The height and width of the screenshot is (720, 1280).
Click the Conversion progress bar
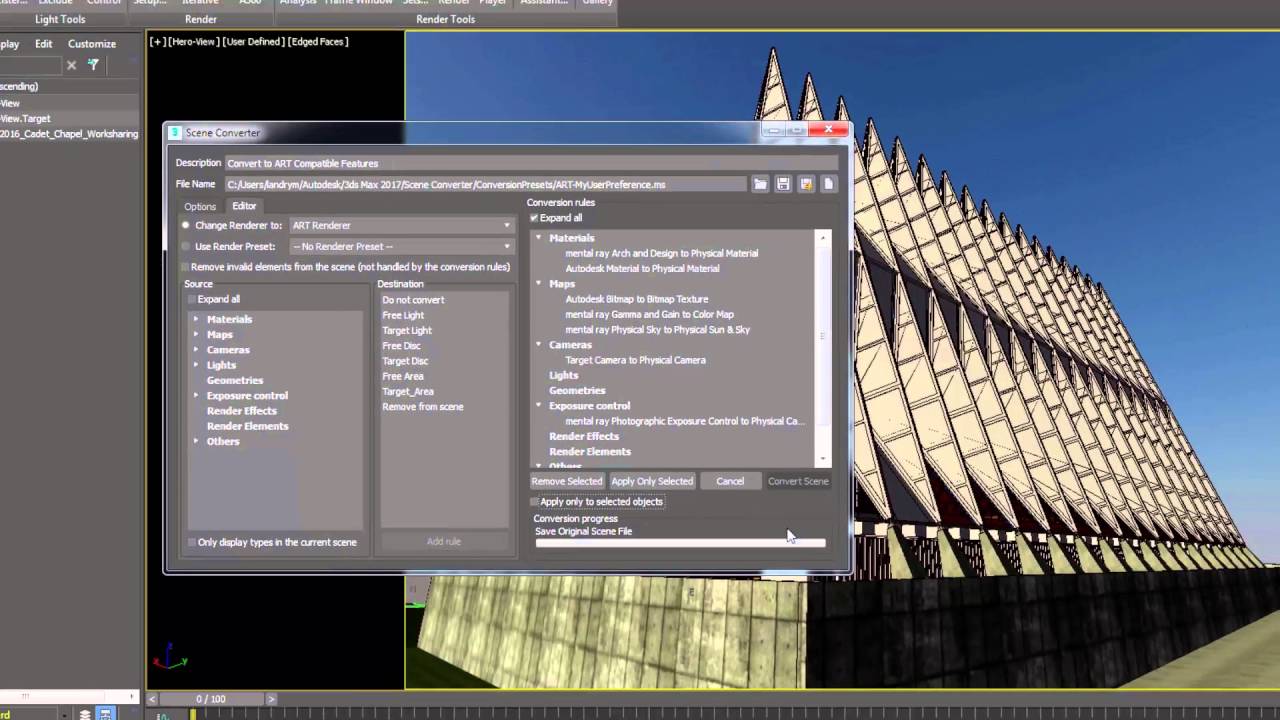pyautogui.click(x=681, y=543)
